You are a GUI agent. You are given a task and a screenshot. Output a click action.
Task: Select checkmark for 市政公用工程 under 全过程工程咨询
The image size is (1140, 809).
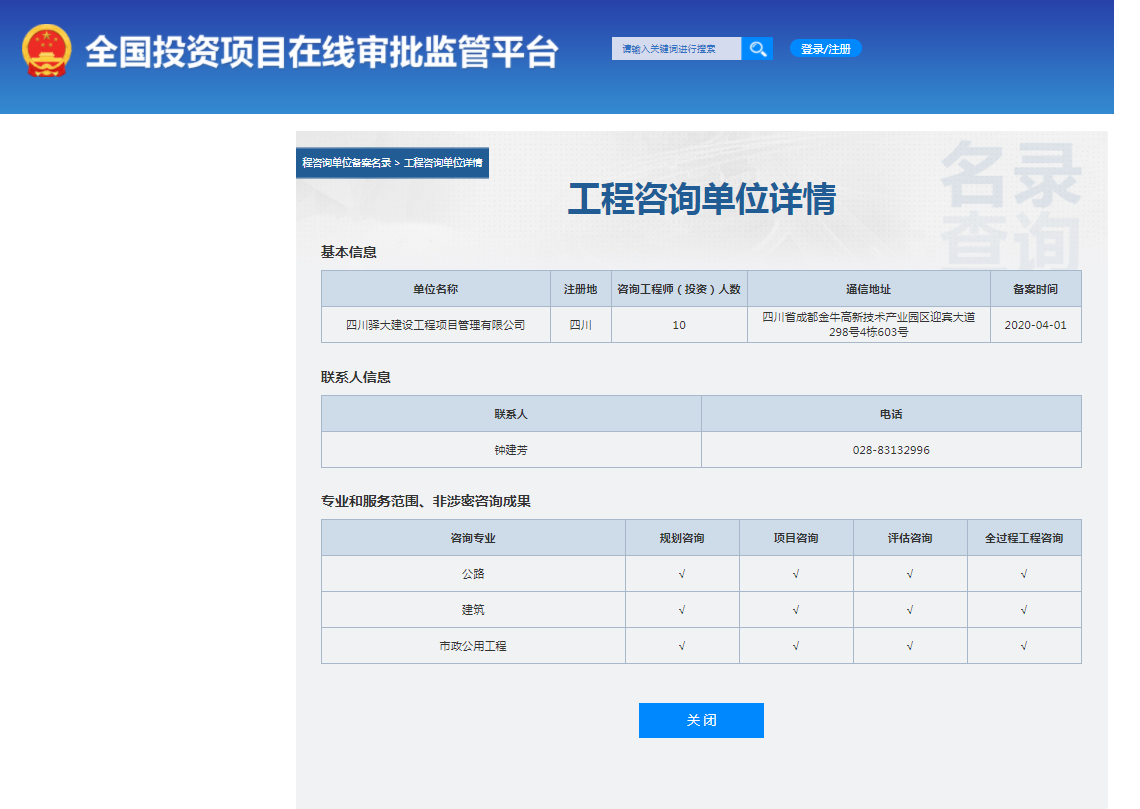(x=1024, y=645)
